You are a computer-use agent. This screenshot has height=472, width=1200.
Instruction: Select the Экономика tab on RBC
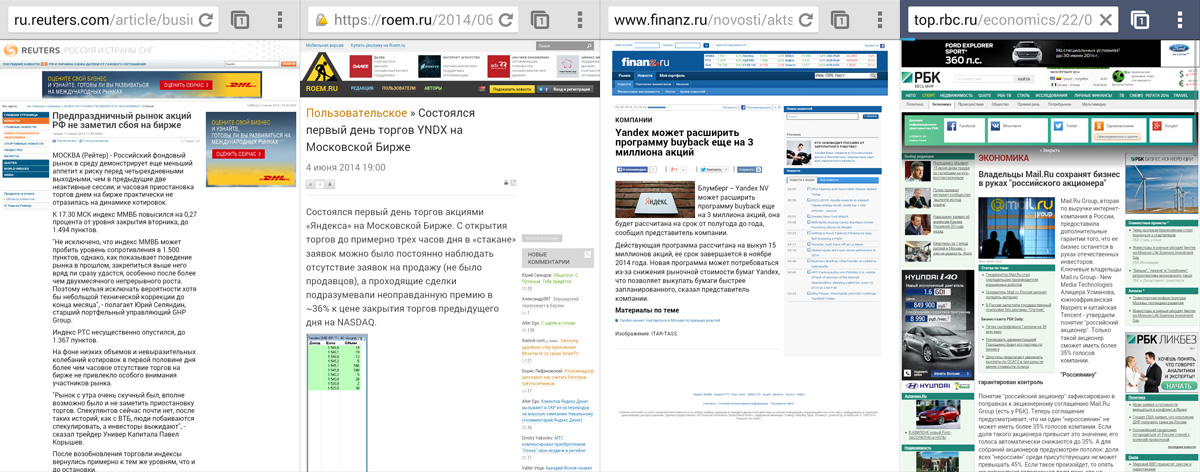tap(941, 104)
